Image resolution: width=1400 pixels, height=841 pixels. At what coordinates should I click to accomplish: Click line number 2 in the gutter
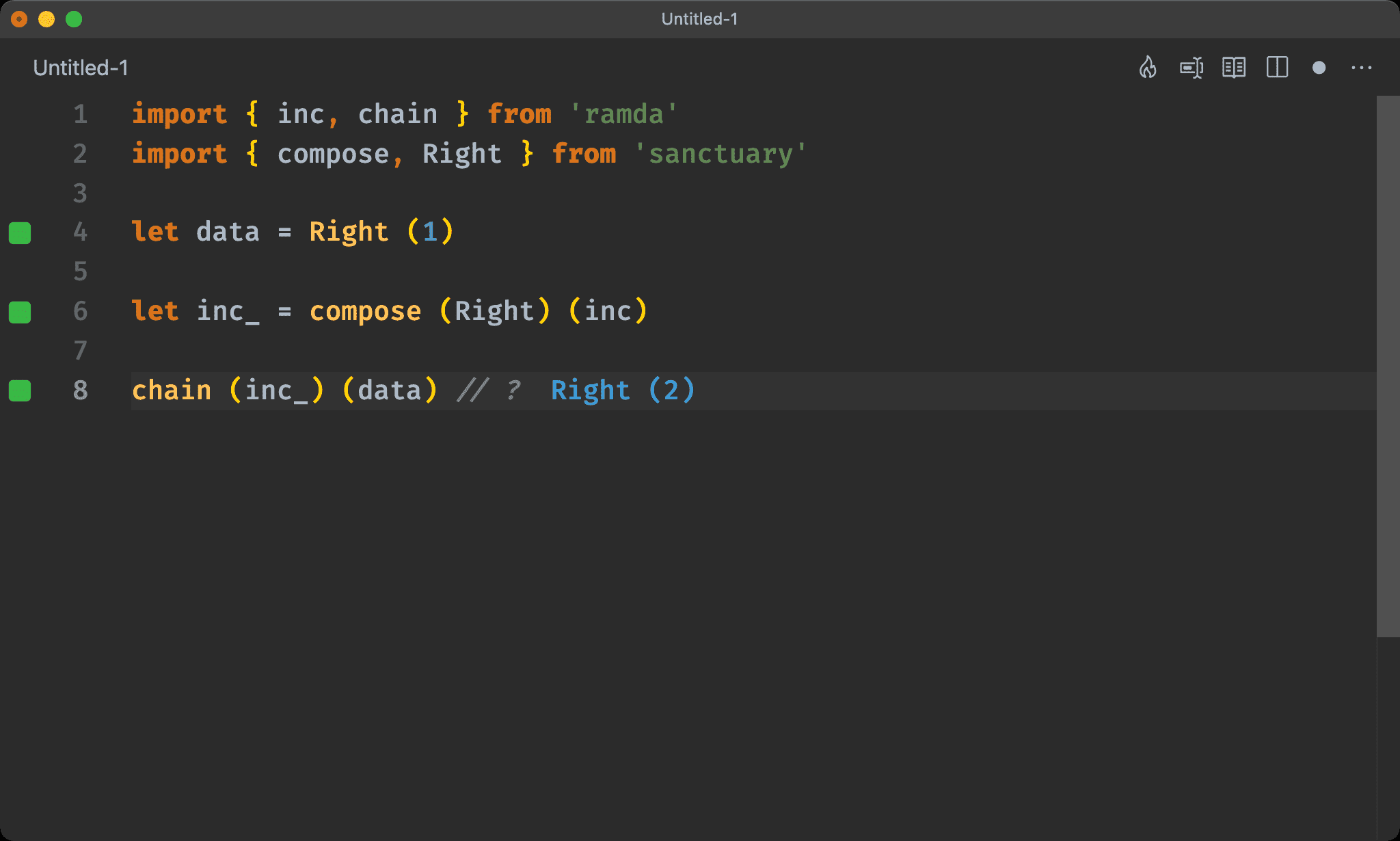click(x=81, y=154)
